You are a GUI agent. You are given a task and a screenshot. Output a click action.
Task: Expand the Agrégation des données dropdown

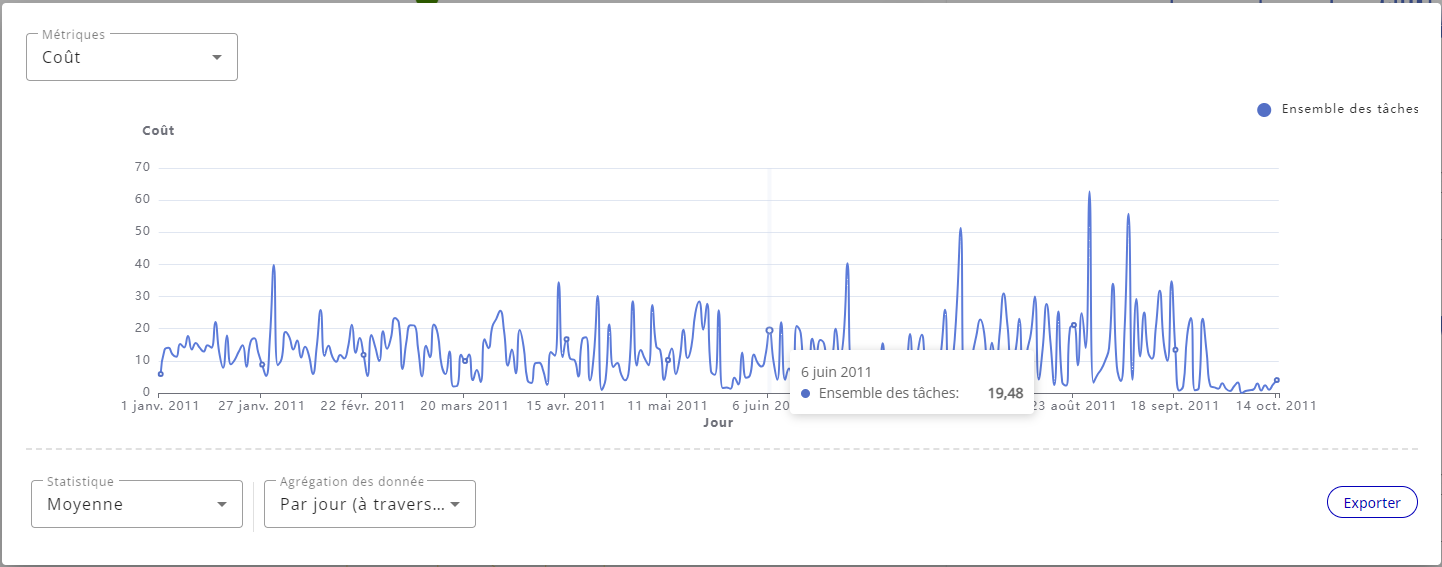click(x=360, y=505)
